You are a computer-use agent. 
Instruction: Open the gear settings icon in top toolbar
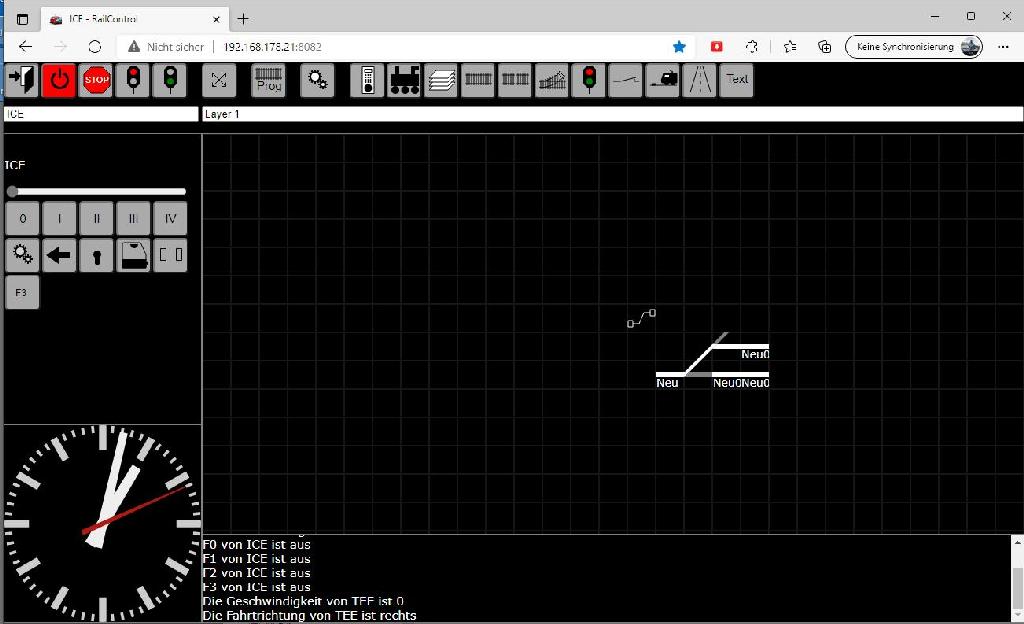(x=317, y=80)
